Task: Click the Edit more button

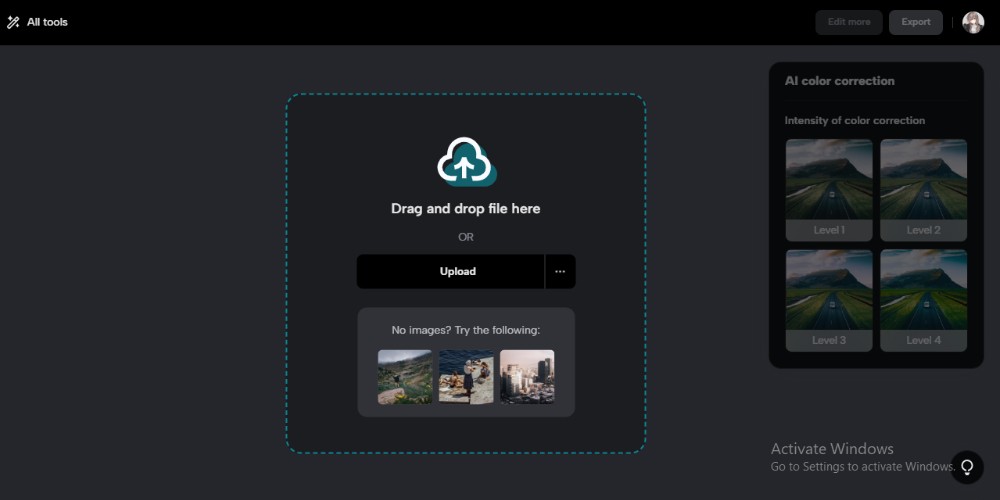Action: pyautogui.click(x=849, y=22)
